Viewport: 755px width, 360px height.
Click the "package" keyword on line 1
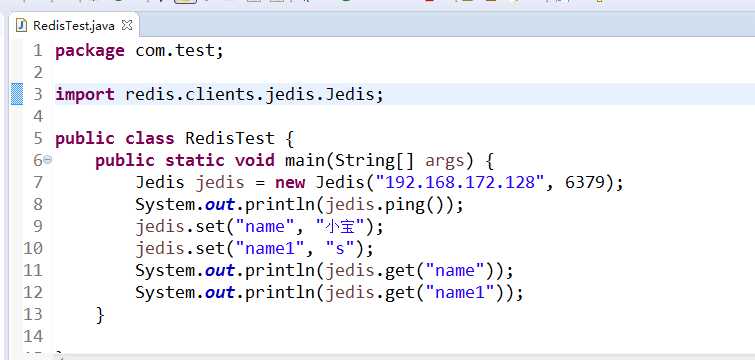tap(90, 51)
